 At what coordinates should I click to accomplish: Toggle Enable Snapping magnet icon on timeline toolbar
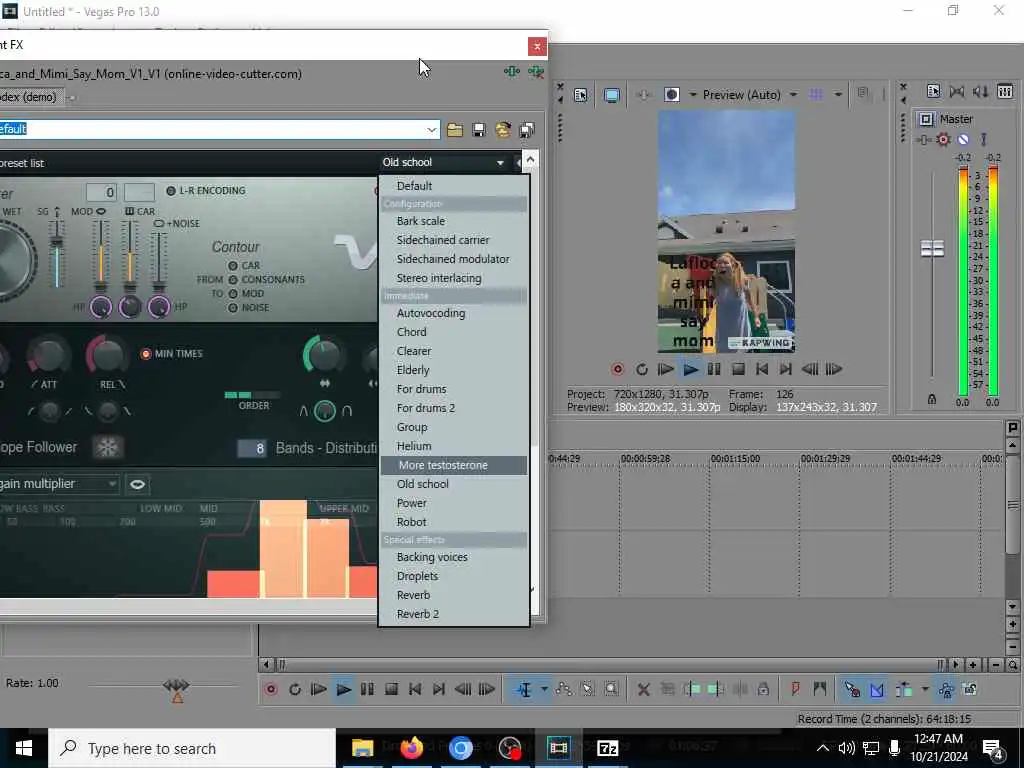pos(852,689)
